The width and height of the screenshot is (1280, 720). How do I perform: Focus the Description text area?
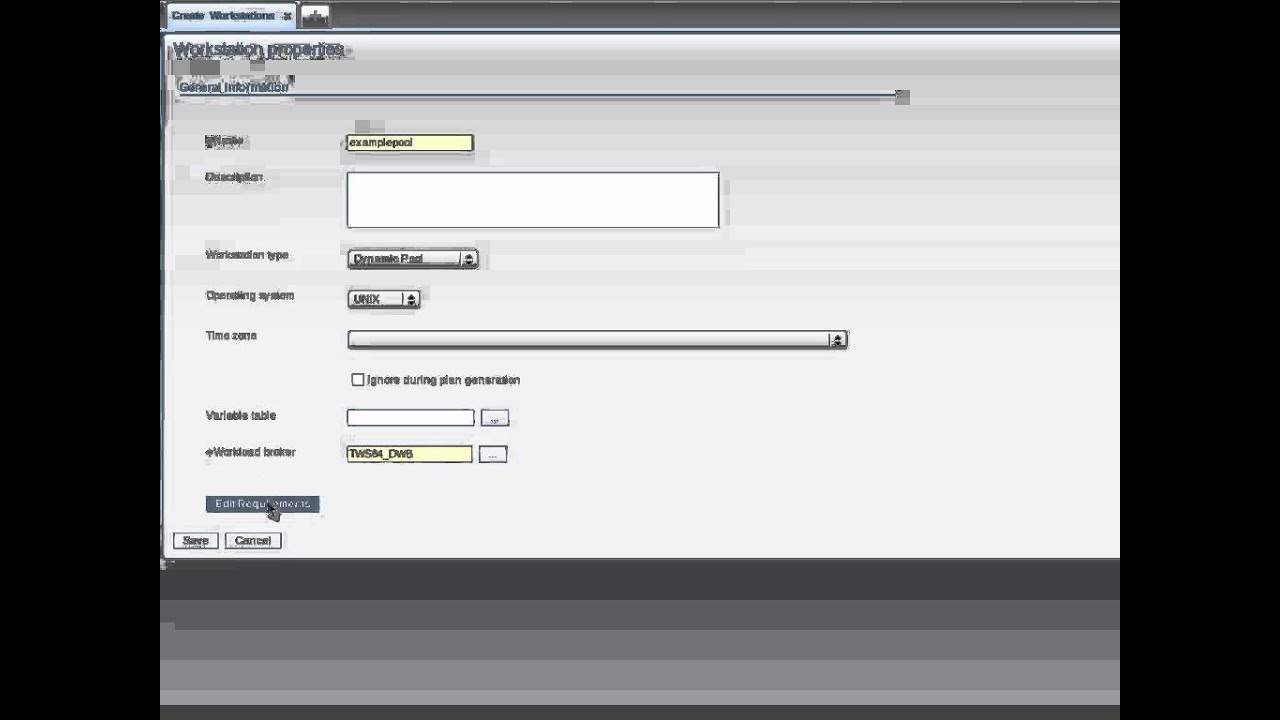coord(533,200)
